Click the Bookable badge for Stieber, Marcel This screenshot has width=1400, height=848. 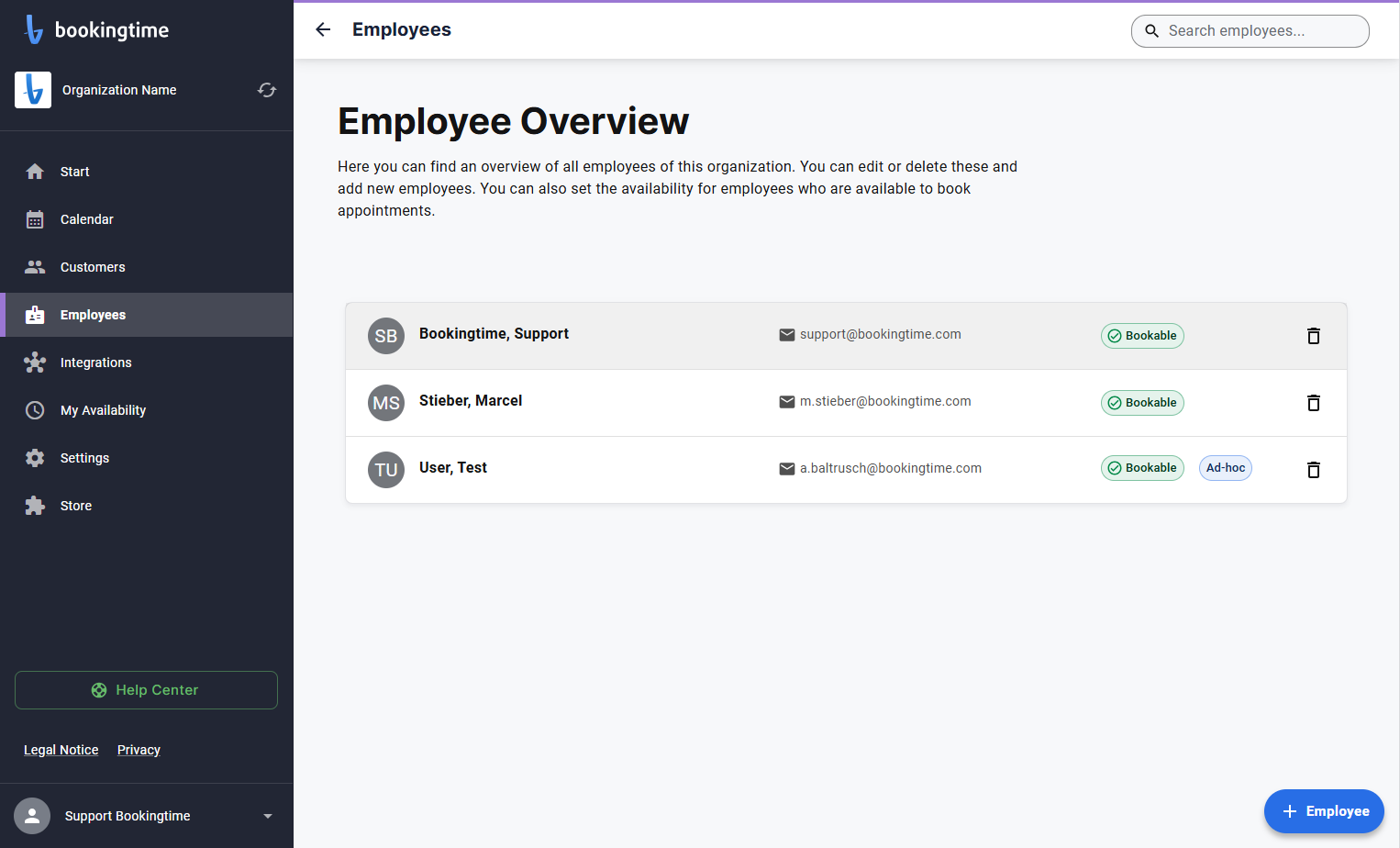[1142, 403]
